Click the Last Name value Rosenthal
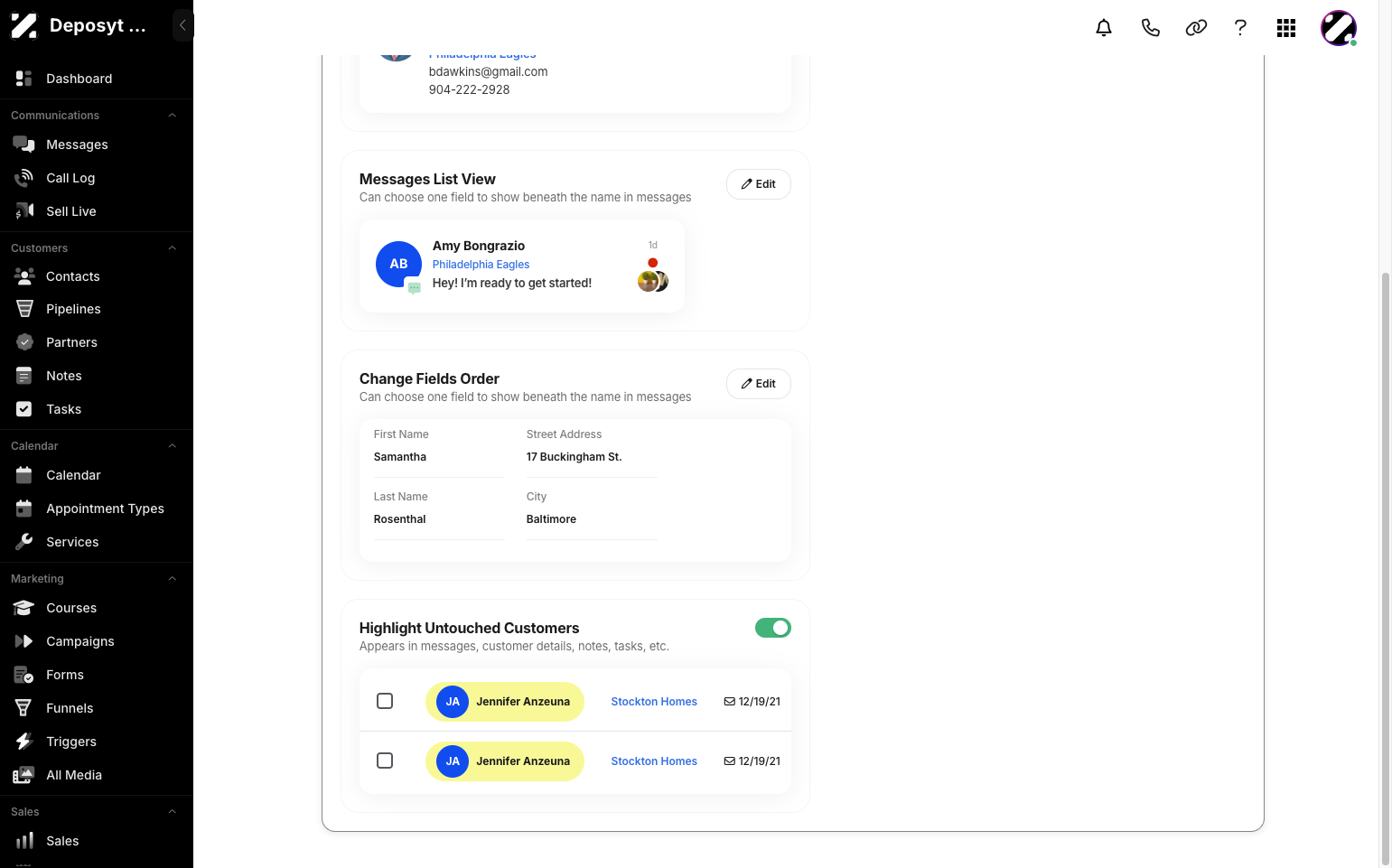The width and height of the screenshot is (1392, 868). [x=399, y=519]
